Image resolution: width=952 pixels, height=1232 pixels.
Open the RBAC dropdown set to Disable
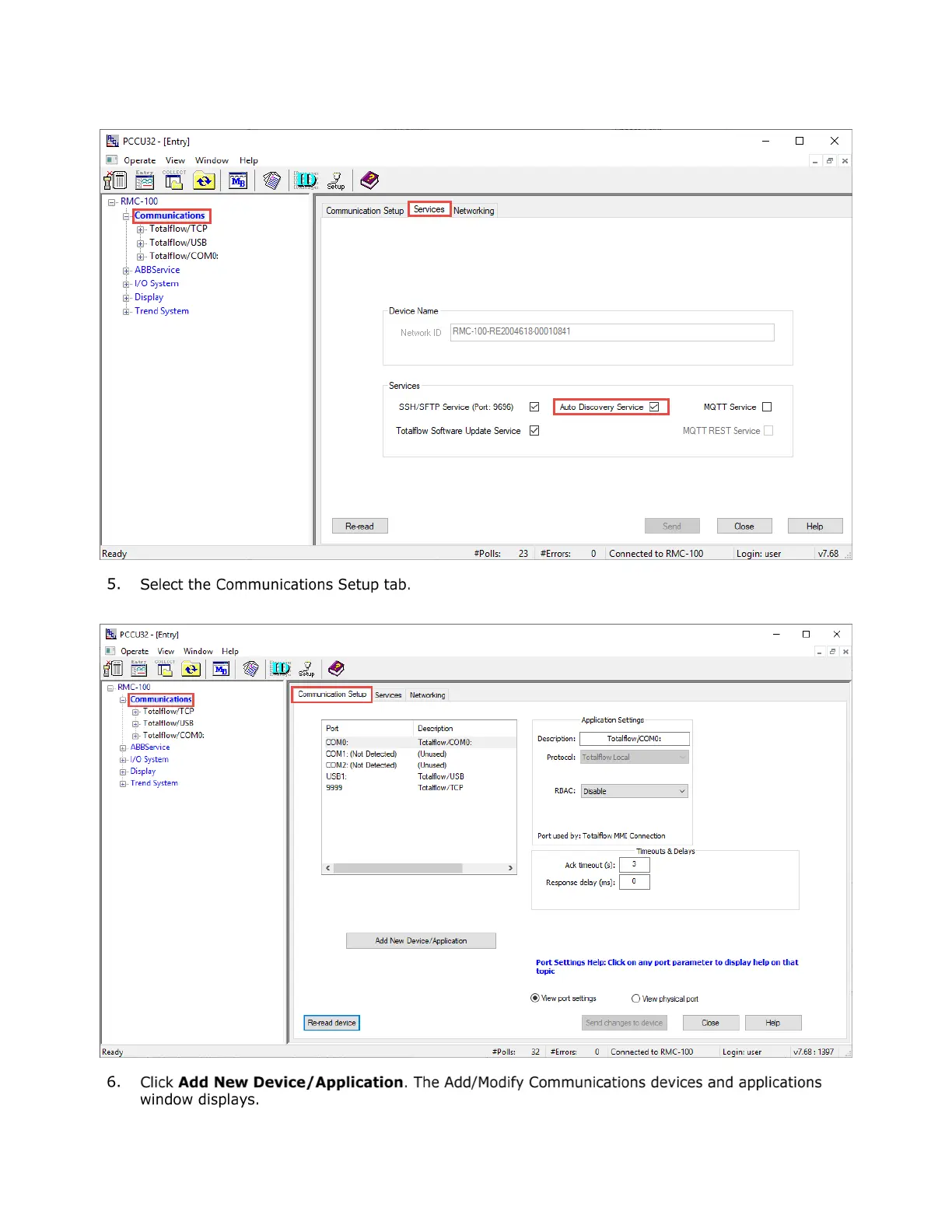click(x=635, y=791)
